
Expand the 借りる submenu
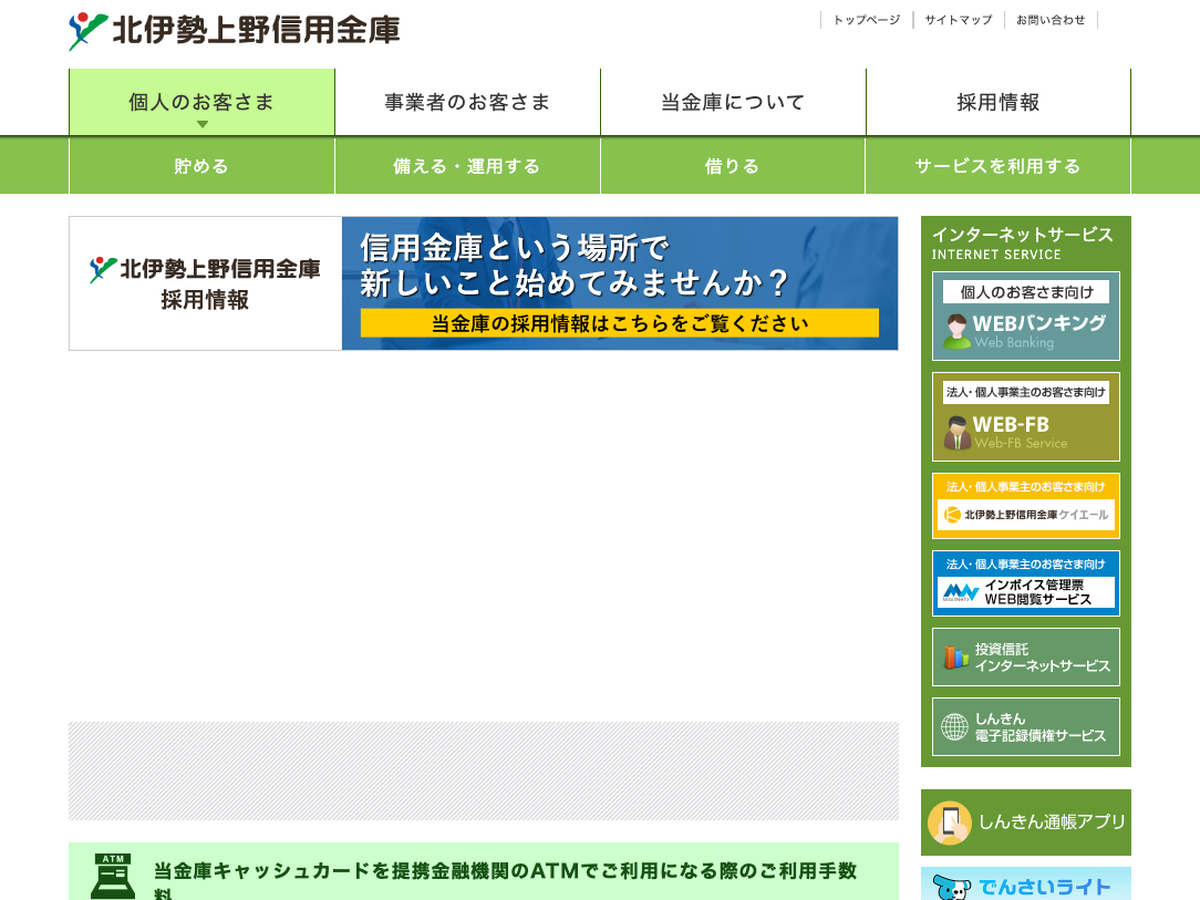tap(733, 166)
